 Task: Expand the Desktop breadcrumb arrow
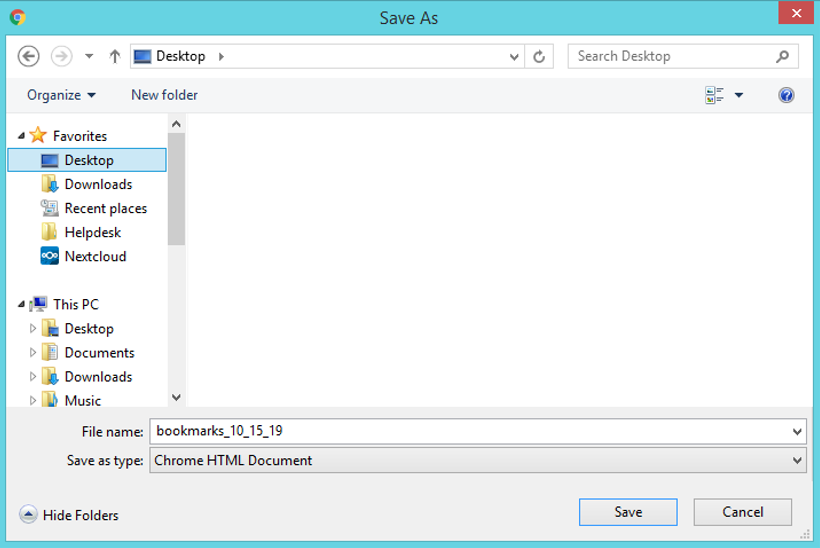click(x=221, y=56)
